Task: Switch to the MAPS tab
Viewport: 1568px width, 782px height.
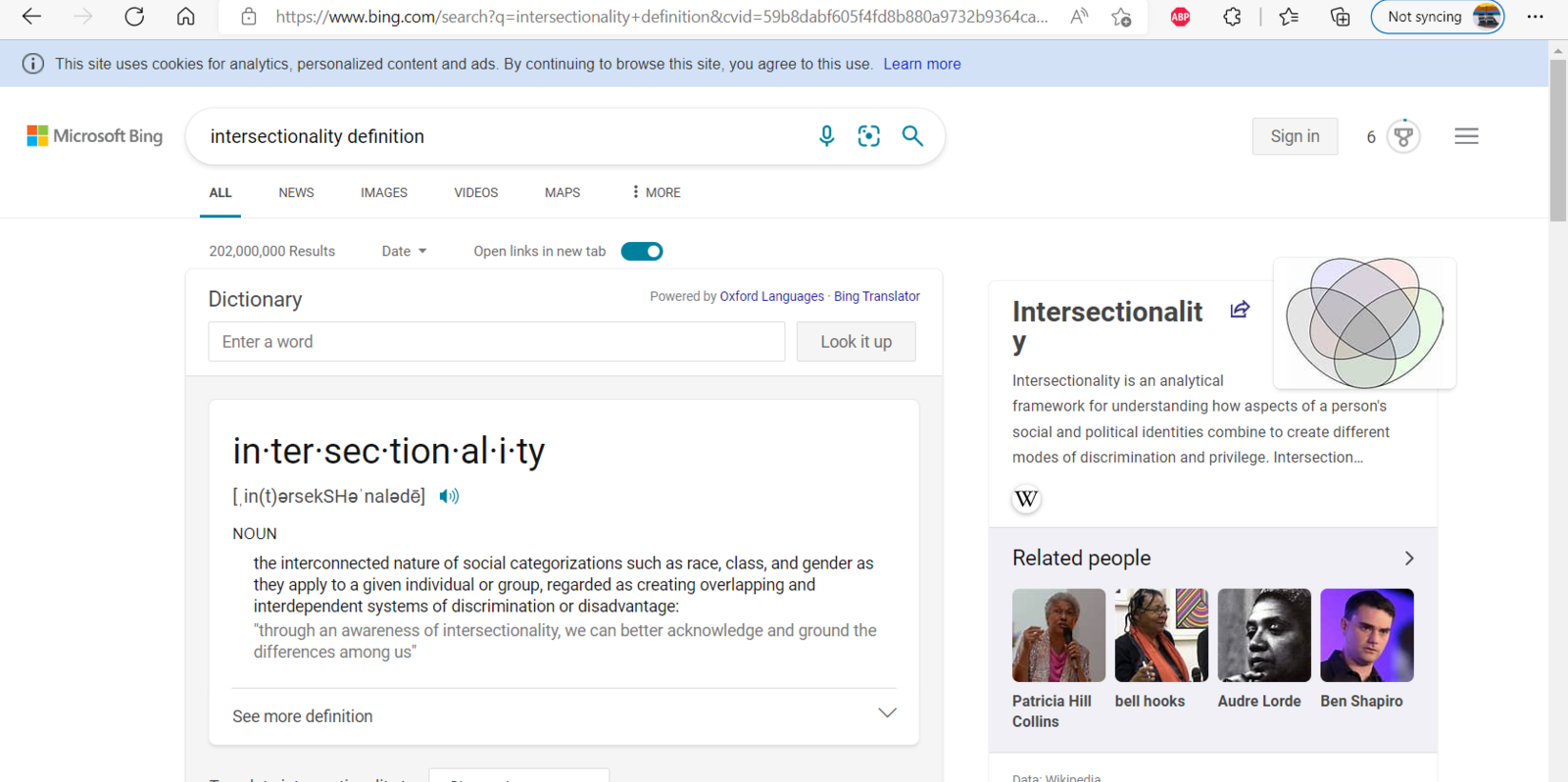Action: click(x=563, y=193)
